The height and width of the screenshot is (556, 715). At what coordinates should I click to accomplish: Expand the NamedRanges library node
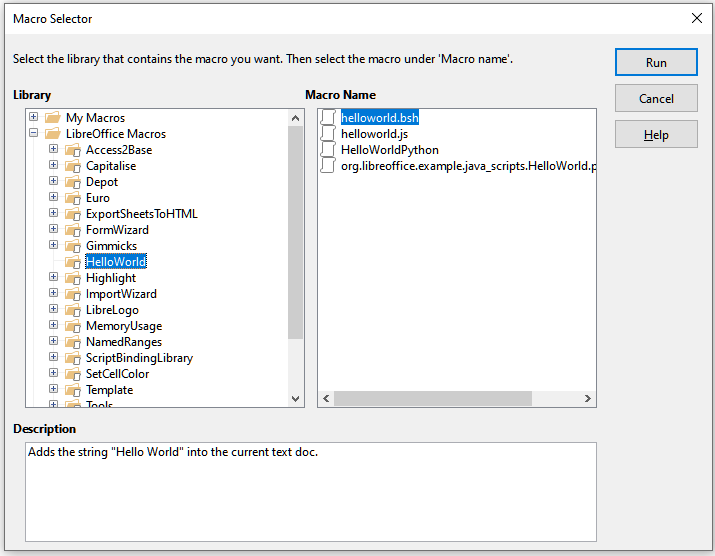coord(53,341)
